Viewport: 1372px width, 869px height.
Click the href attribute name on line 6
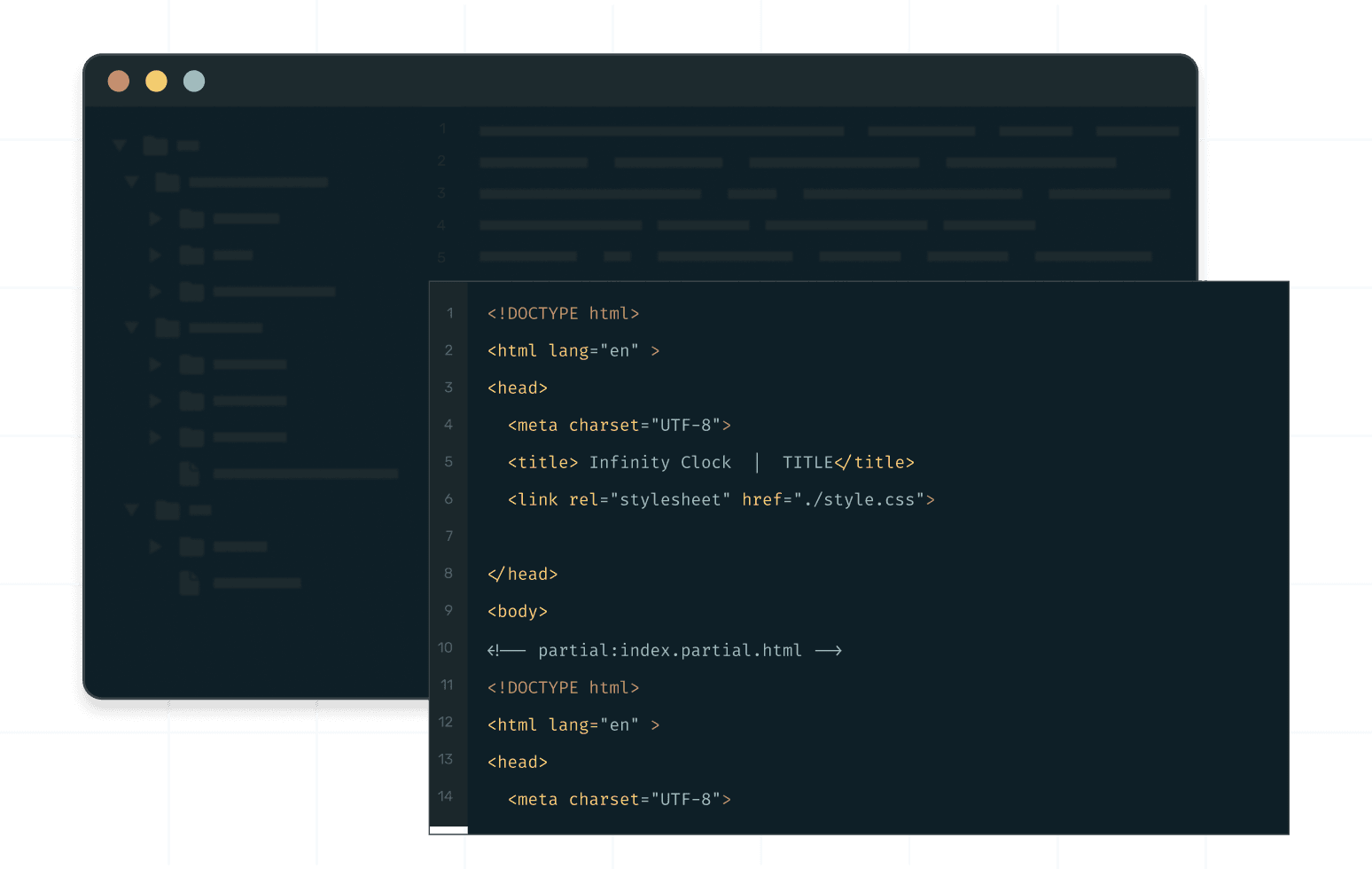[x=761, y=500]
